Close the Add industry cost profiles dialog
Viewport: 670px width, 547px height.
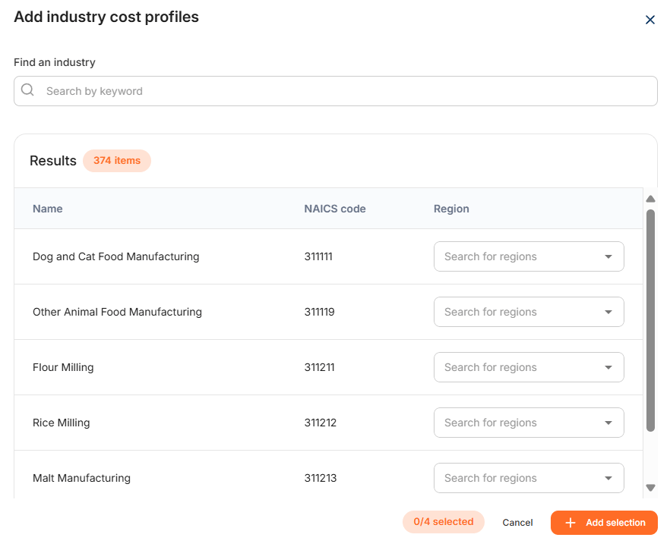coord(650,20)
